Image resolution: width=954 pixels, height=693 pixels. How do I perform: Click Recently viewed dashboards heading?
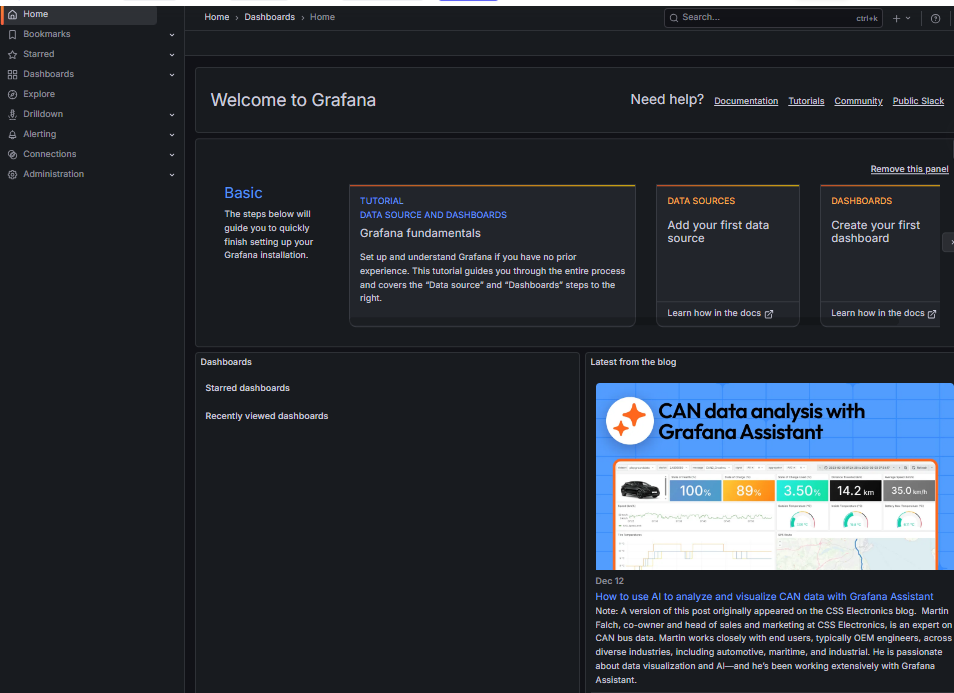(266, 416)
